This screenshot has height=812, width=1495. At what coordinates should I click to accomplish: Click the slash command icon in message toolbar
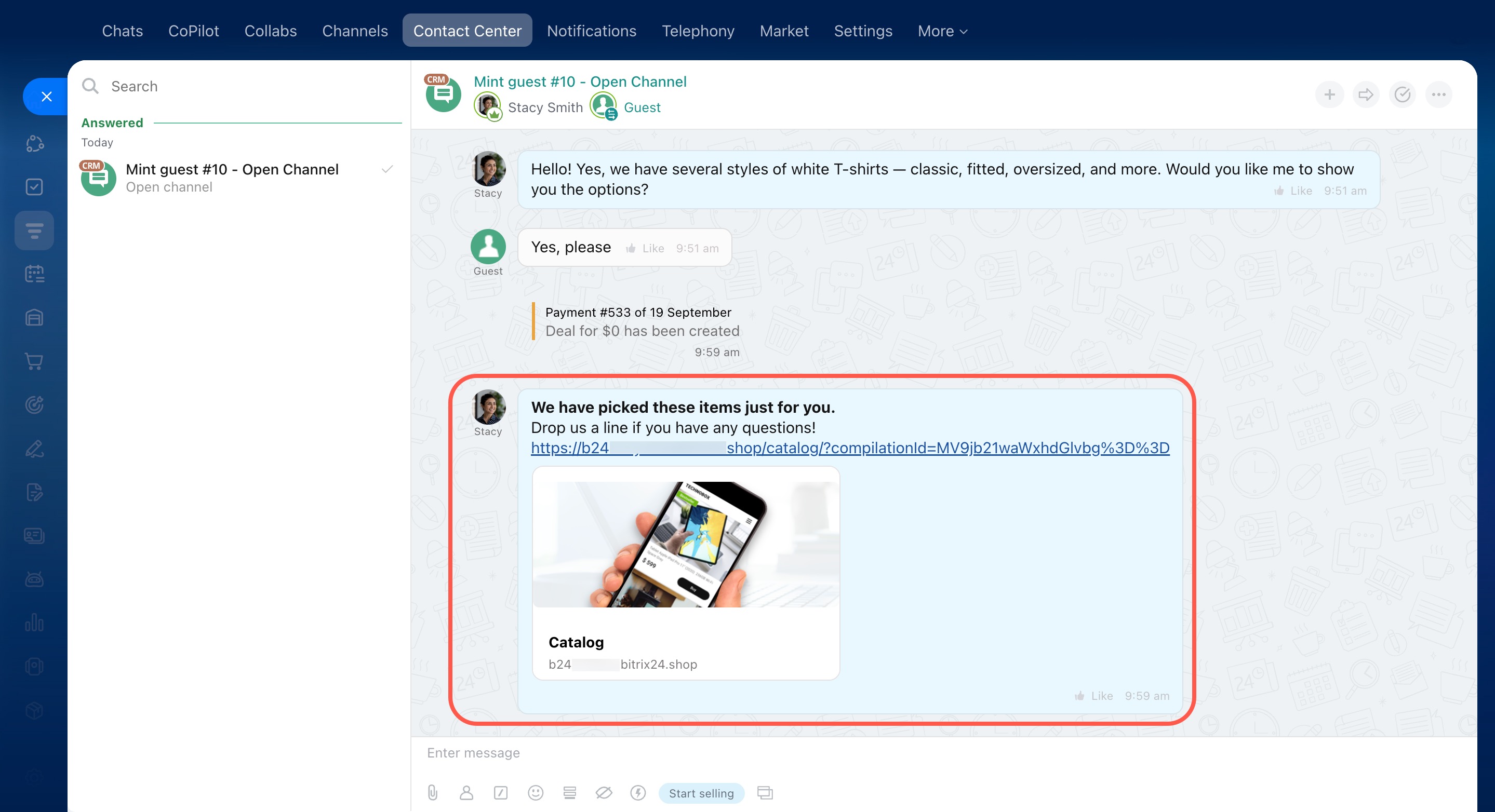(x=500, y=792)
